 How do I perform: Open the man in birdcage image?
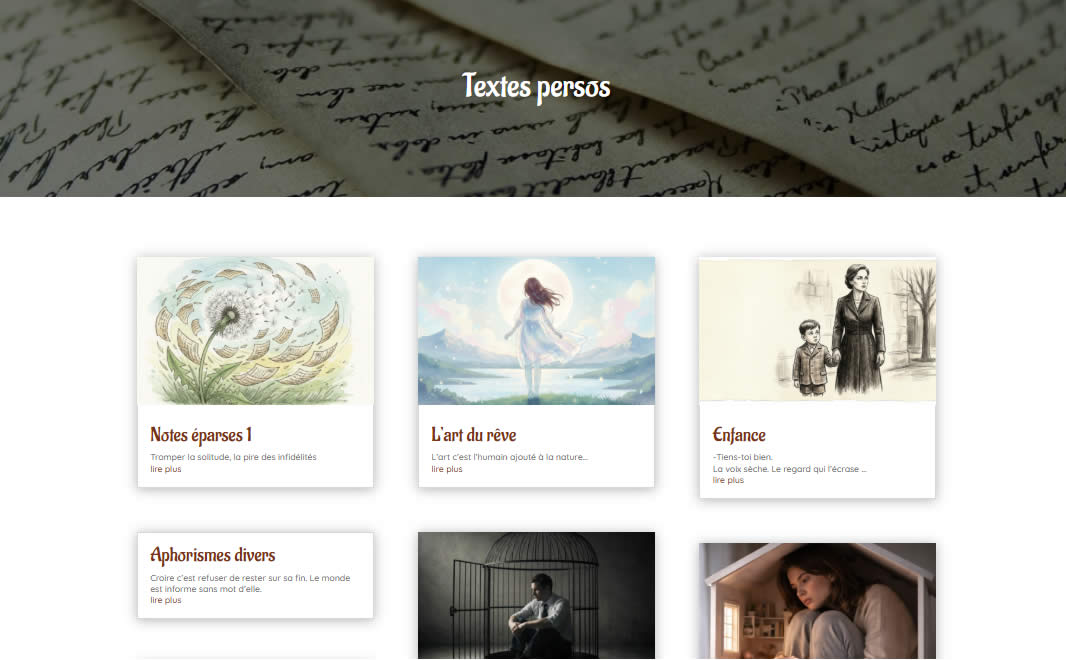536,595
